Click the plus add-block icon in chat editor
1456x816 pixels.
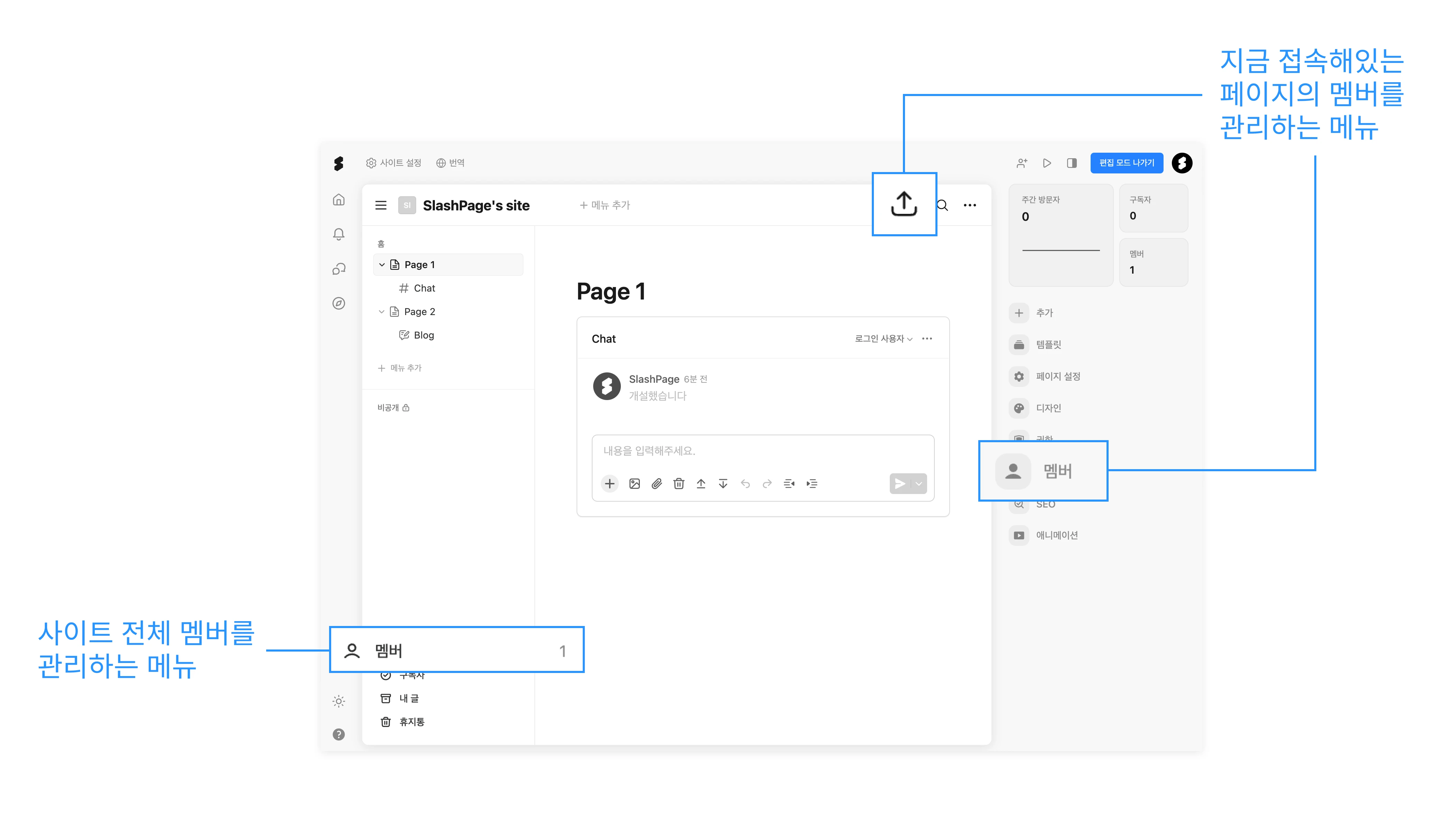click(x=610, y=484)
